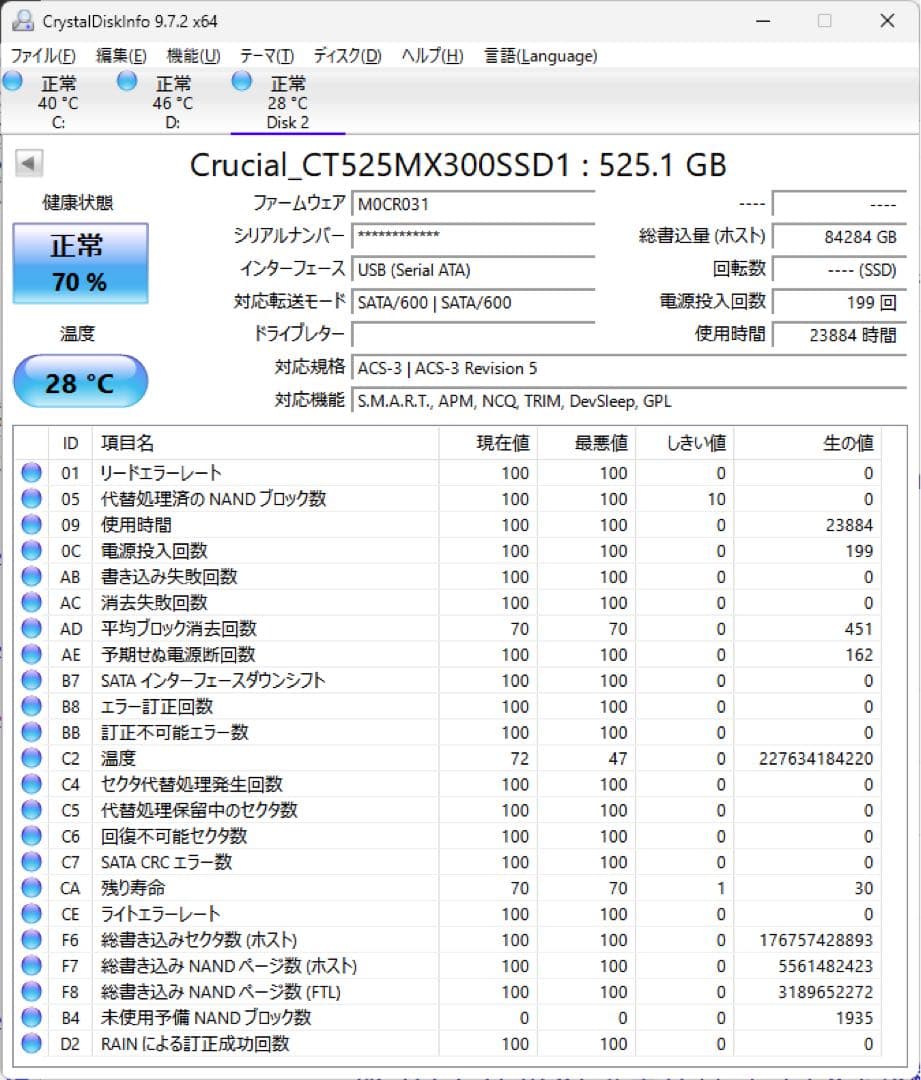Click the transfer mode field SATA/600 | SATA/600
Screen dimensions: 921x1080
tap(473, 302)
